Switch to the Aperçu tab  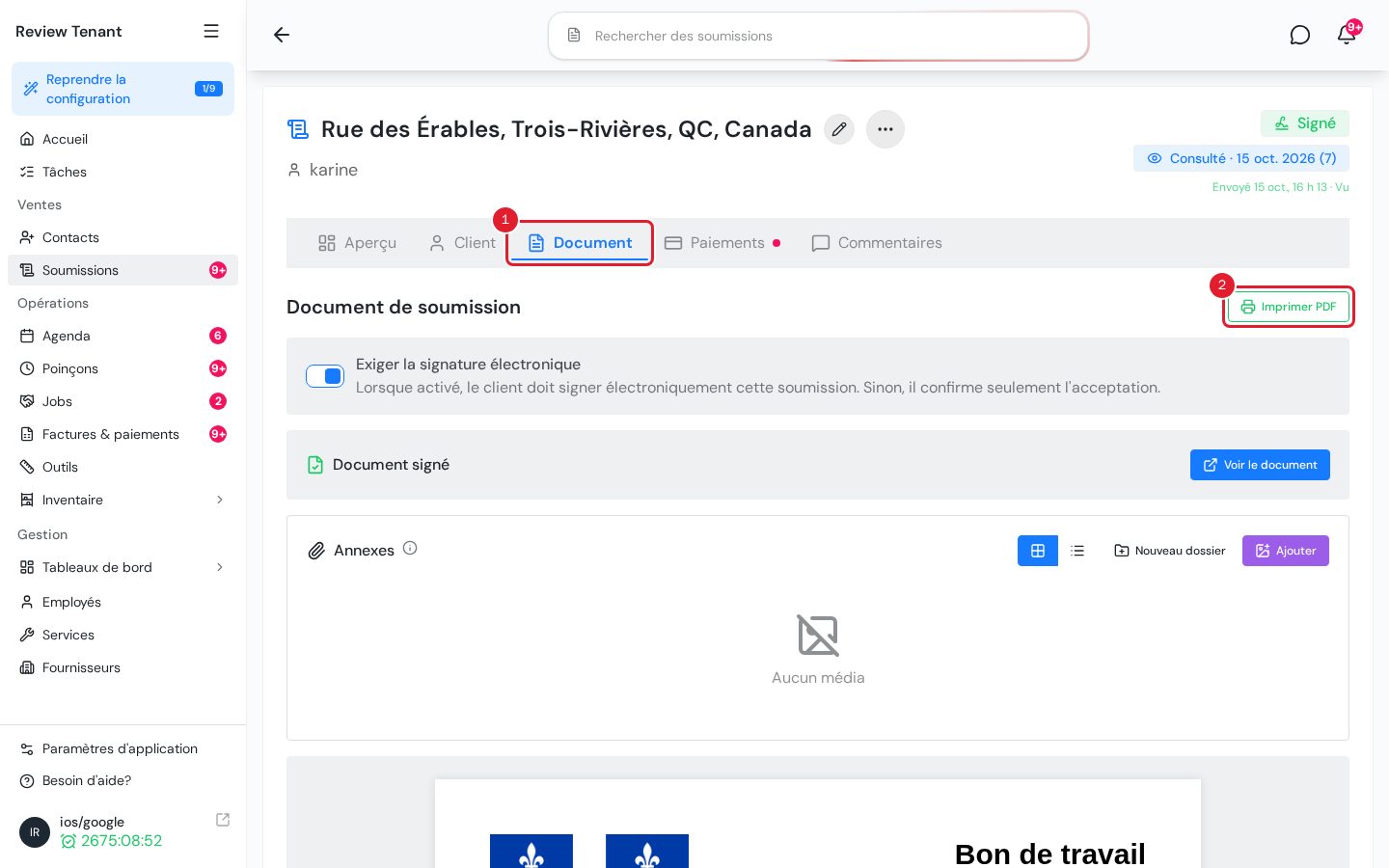pos(357,243)
